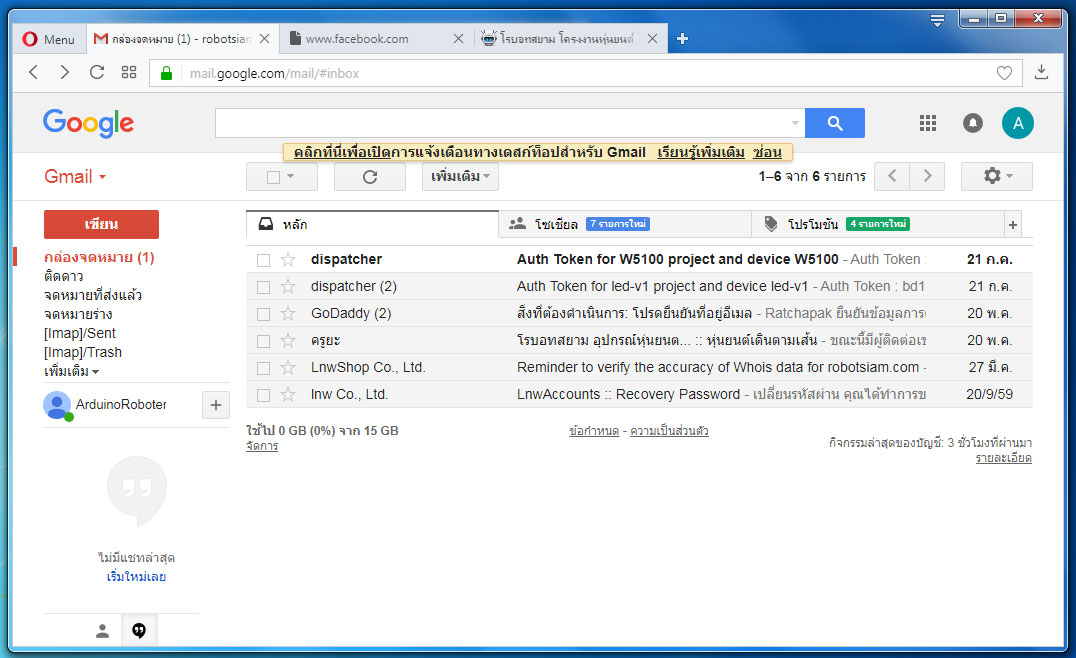This screenshot has width=1076, height=658.
Task: Open the Opera tab menu icon
Action: tap(937, 20)
